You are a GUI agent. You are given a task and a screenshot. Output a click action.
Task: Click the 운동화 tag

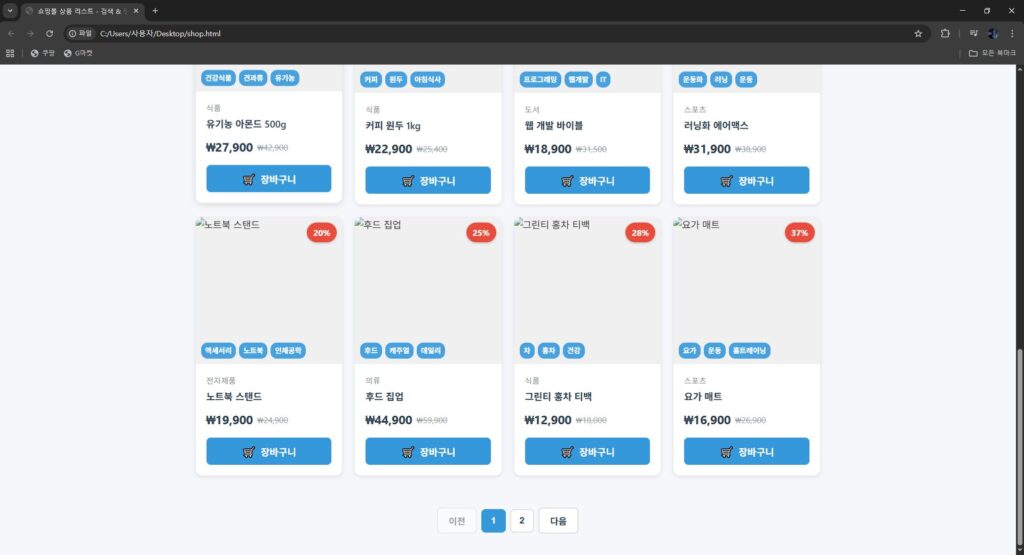pyautogui.click(x=692, y=79)
